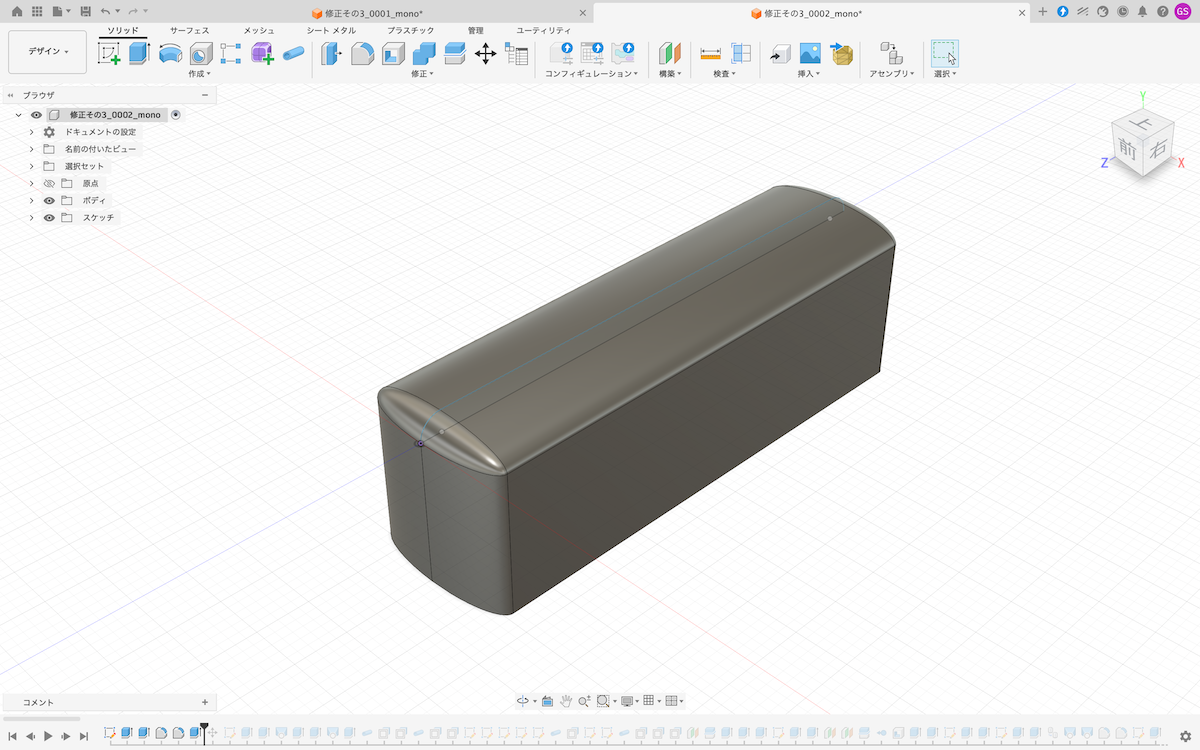Click the Save floppy disk icon

86,11
